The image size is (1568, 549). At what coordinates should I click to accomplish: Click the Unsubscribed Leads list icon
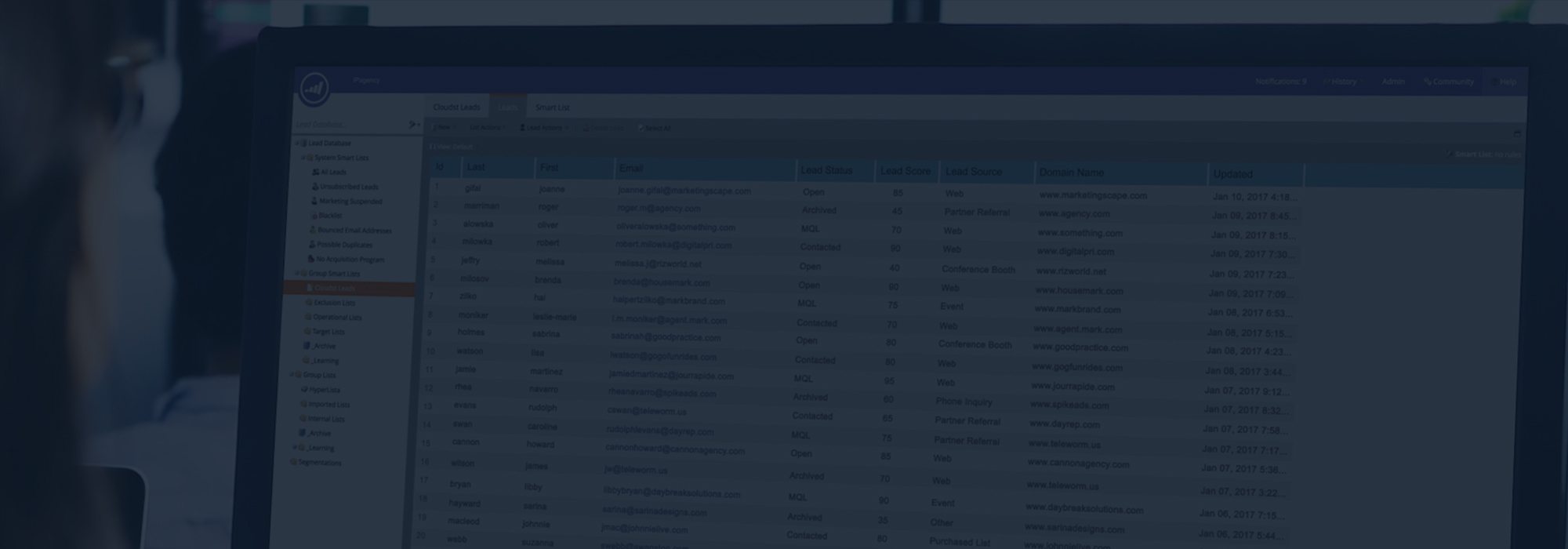(315, 187)
